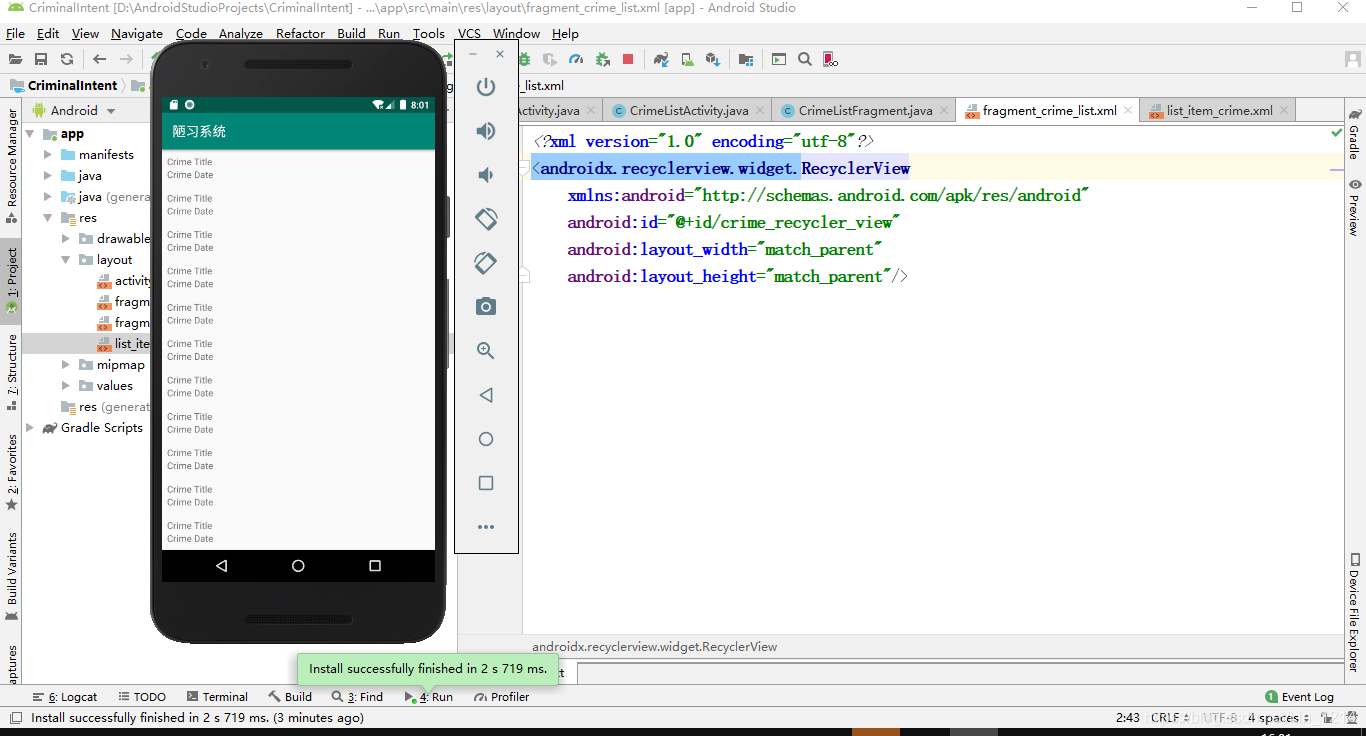Image resolution: width=1366 pixels, height=736 pixels.
Task: Toggle the Favorites tool window button
Action: tap(12, 472)
